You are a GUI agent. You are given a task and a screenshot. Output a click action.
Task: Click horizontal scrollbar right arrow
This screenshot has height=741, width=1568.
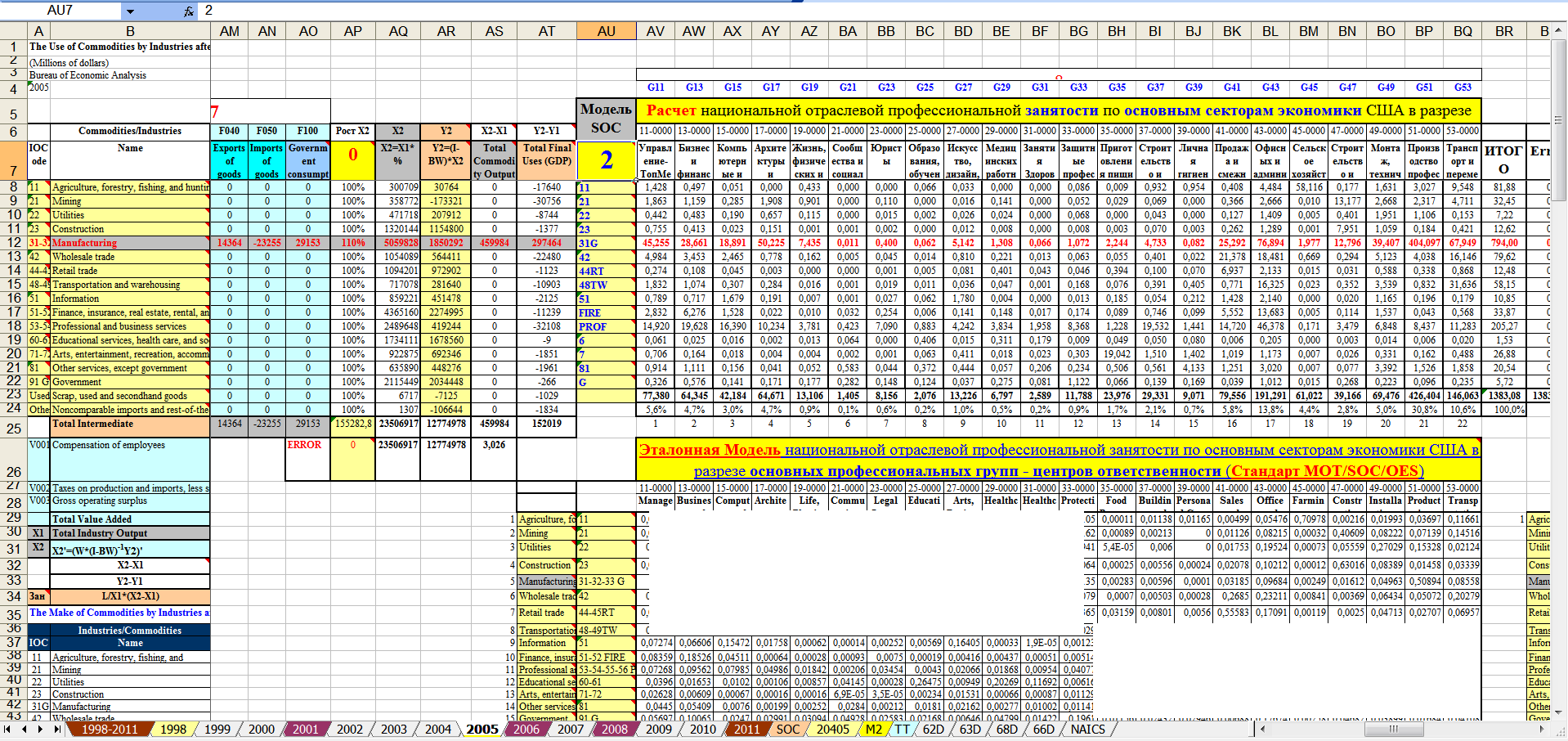(1544, 729)
